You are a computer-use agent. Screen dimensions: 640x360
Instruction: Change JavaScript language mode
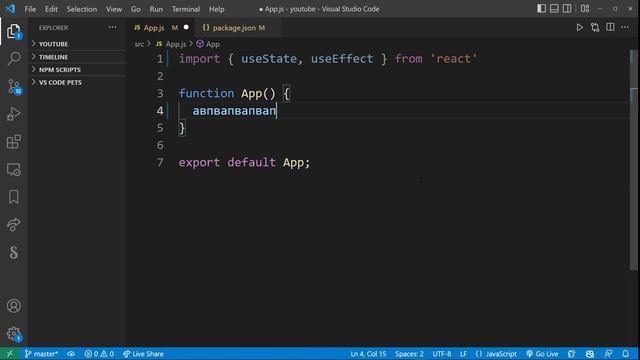[496, 354]
